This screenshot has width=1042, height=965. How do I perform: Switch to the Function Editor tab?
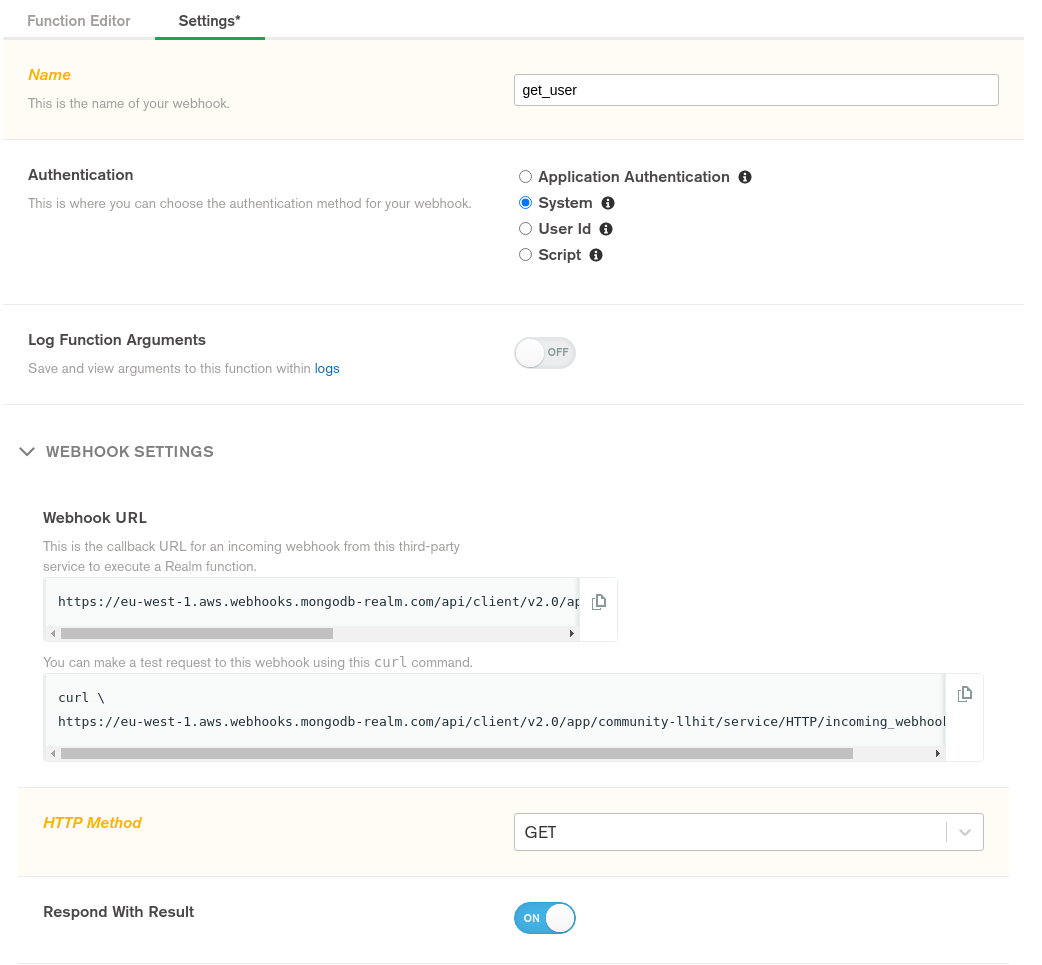pos(79,20)
